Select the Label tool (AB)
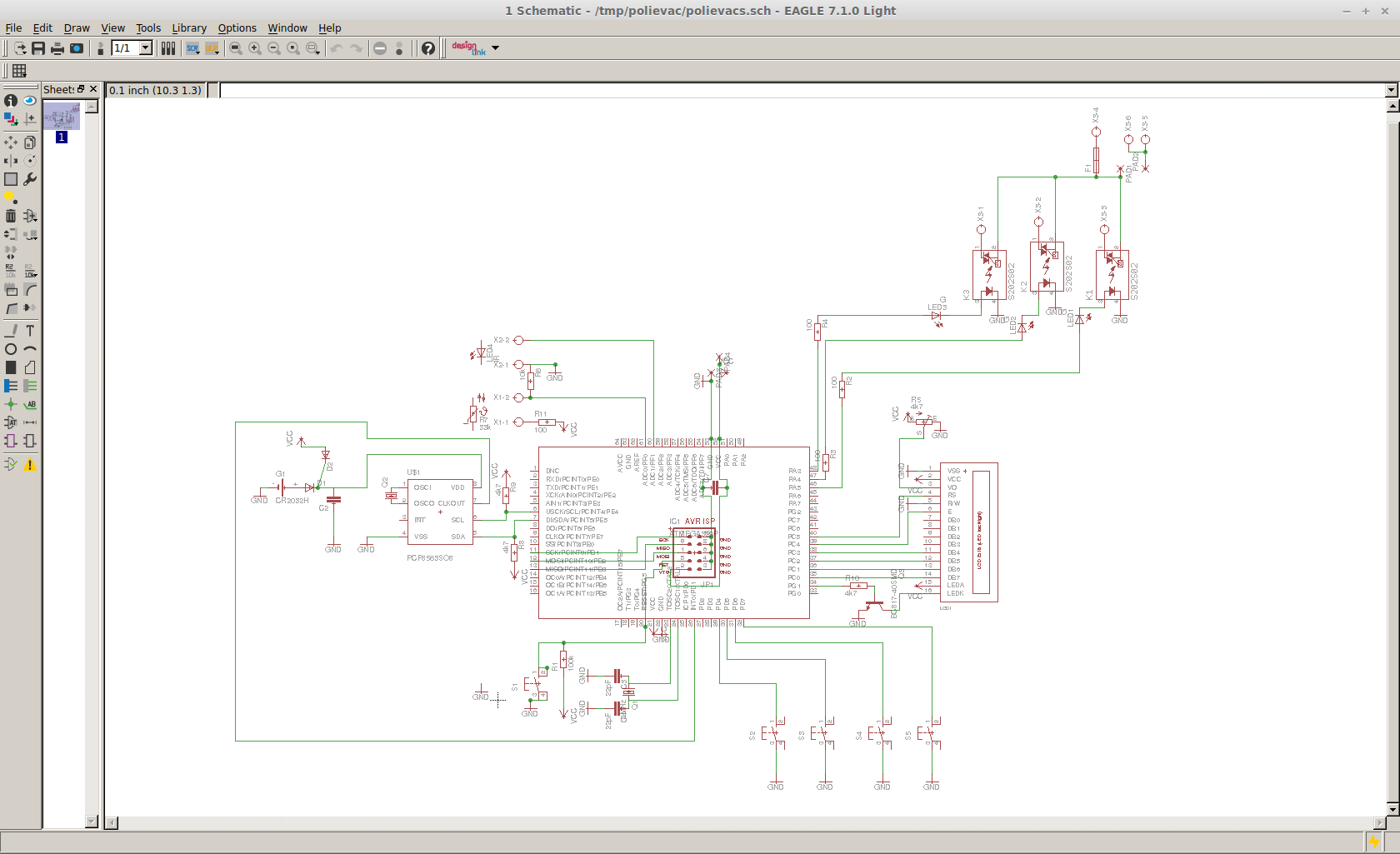The image size is (1400, 854). pos(30,405)
